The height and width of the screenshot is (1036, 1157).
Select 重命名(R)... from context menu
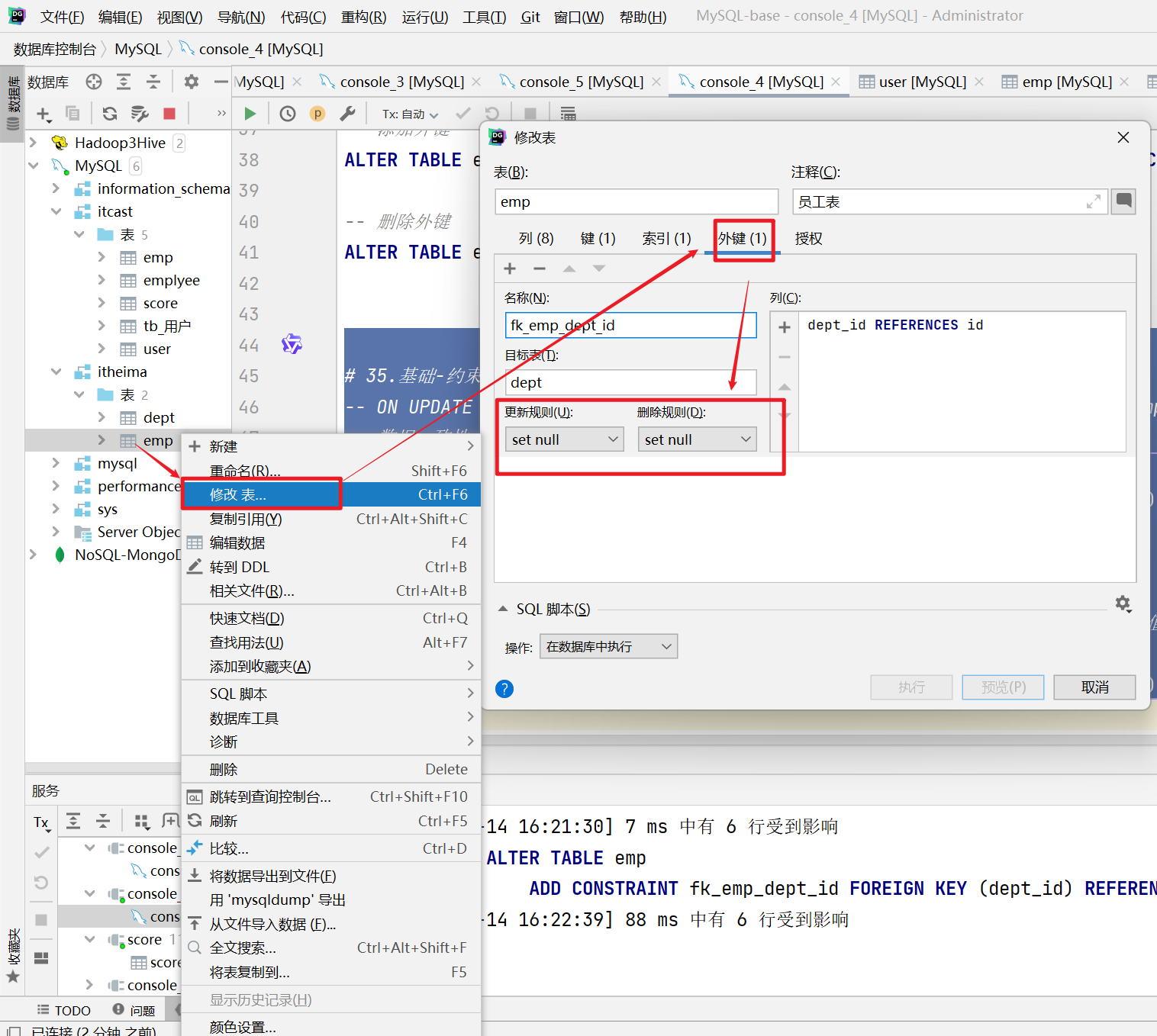pos(331,471)
